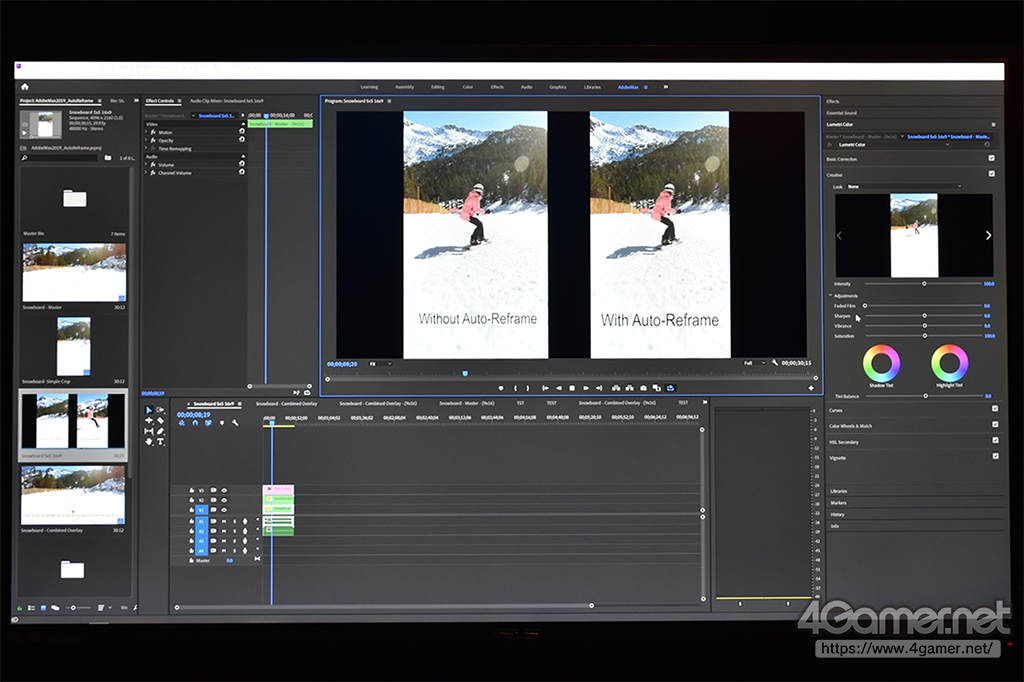
Task: Disable the Vignette checkbox
Action: tap(994, 457)
